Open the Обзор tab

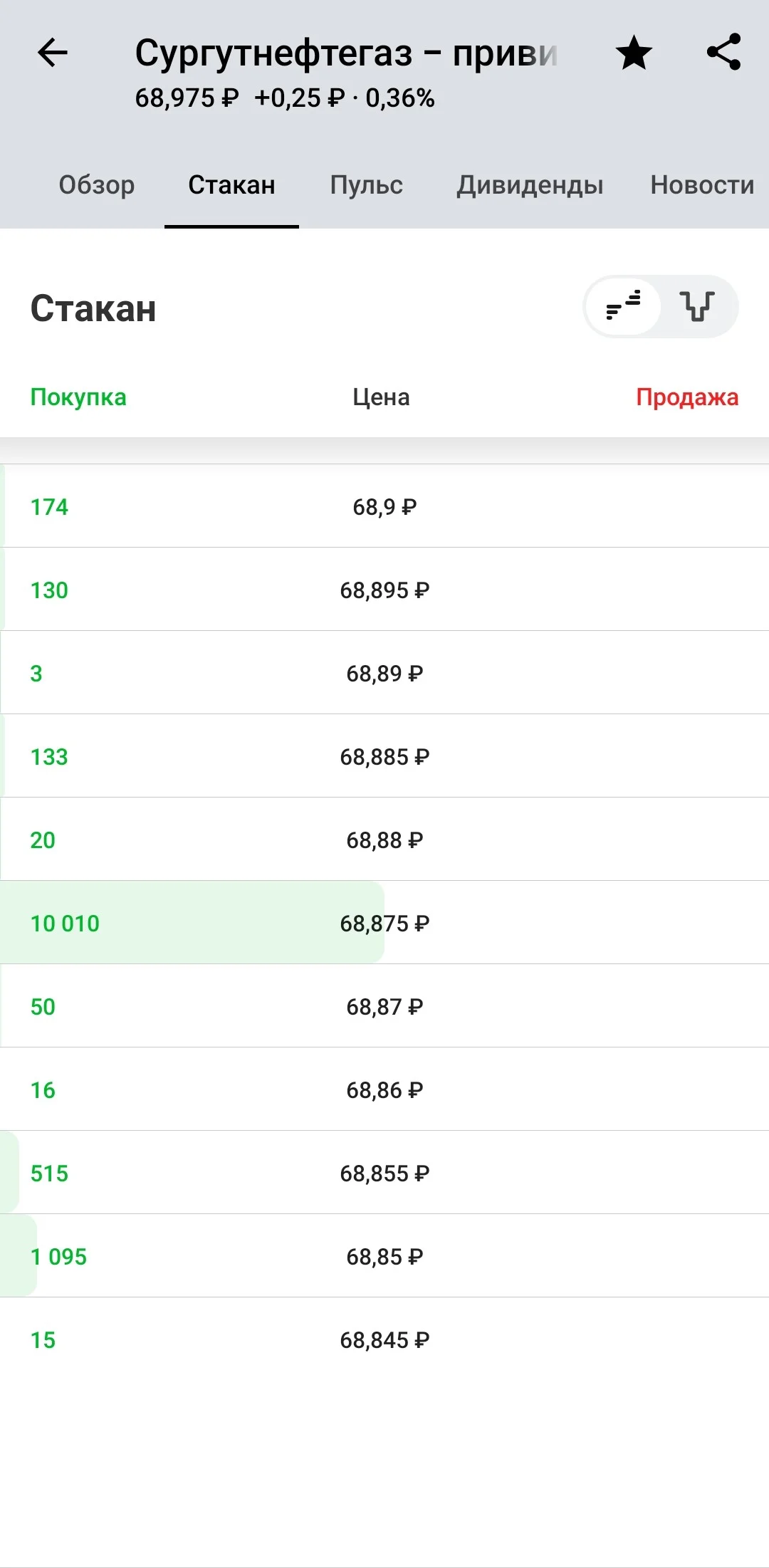[97, 185]
